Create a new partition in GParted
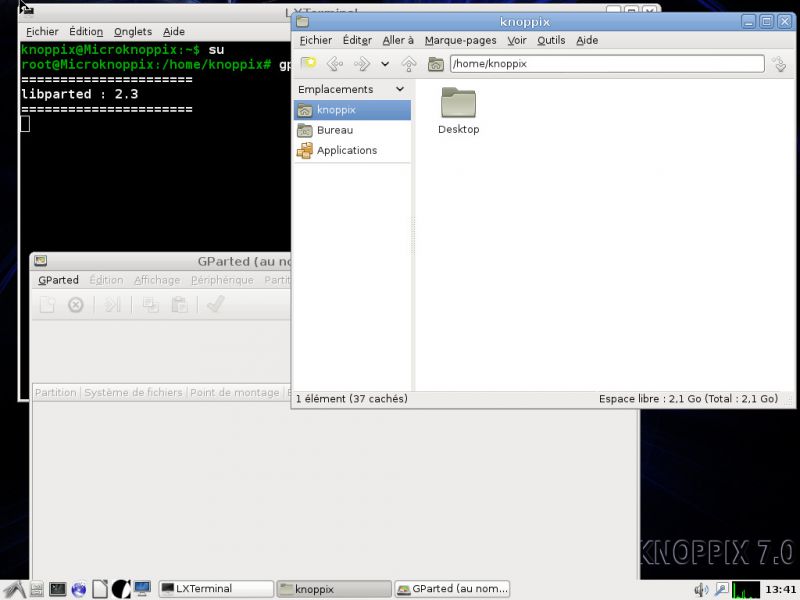Image resolution: width=800 pixels, height=600 pixels. tap(47, 306)
